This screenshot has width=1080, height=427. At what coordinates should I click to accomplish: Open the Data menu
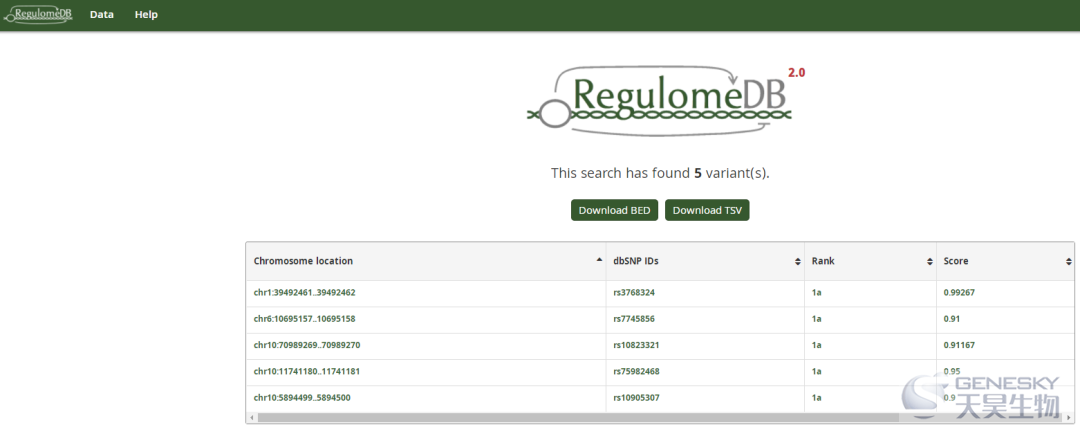click(101, 14)
